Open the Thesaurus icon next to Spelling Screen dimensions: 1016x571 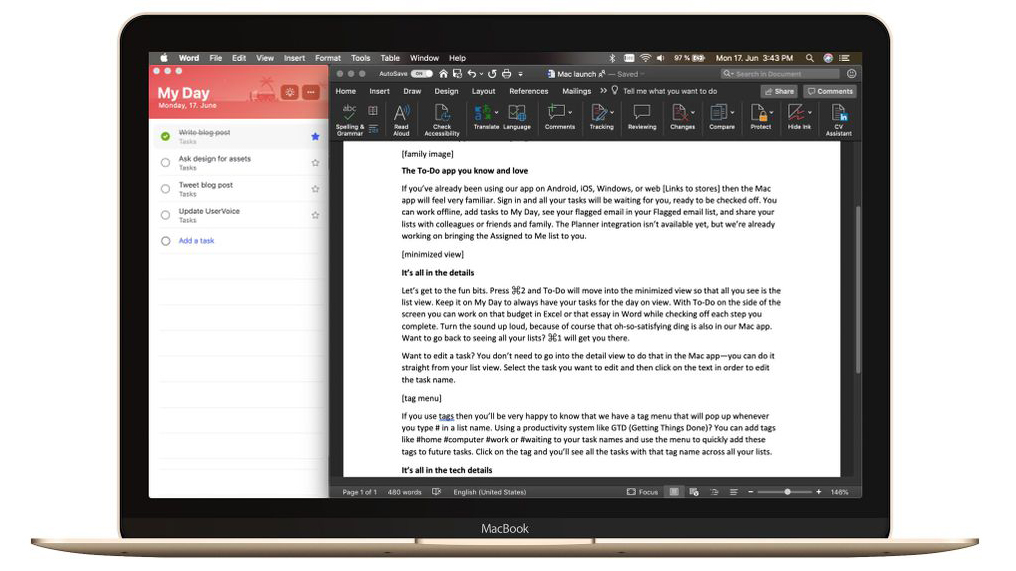pyautogui.click(x=373, y=111)
